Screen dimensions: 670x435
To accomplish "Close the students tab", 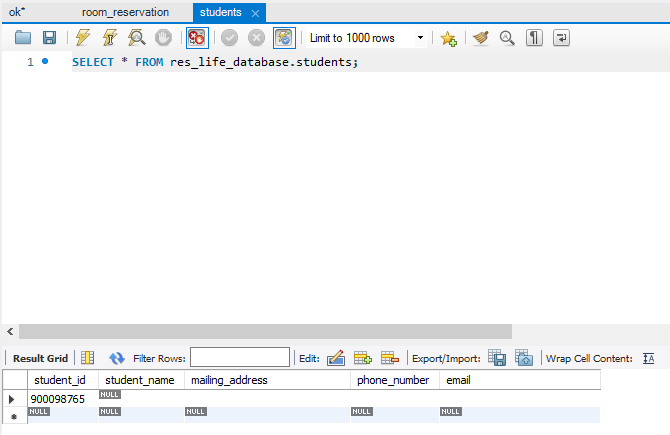I will coord(256,13).
